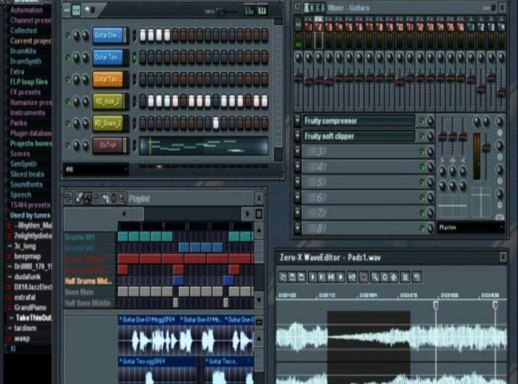Toggle the last step of RD_Kick_2 channel

point(264,101)
